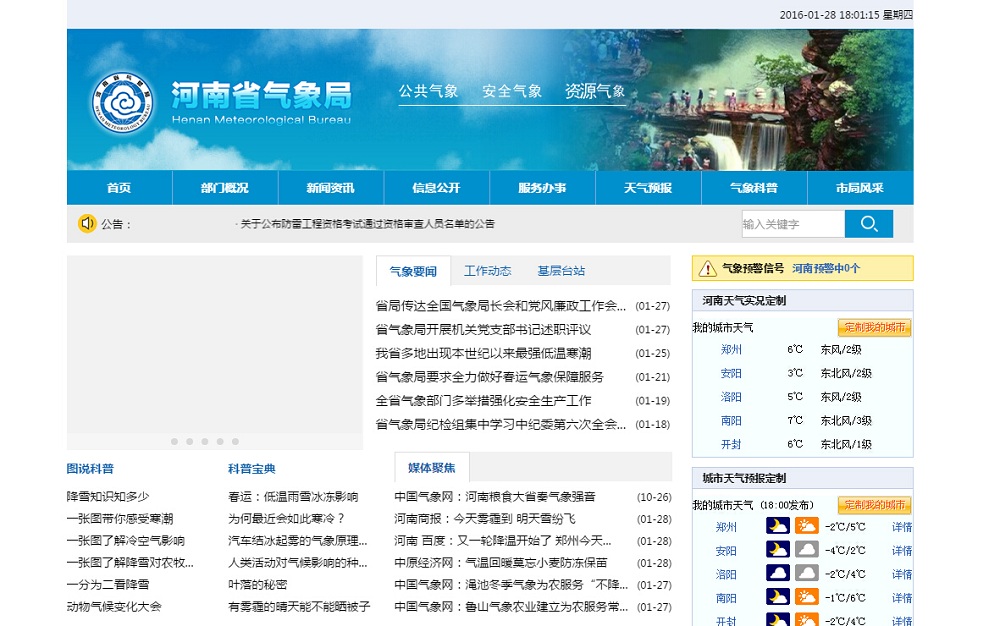Click 开封 in the current weather list
This screenshot has height=626, width=1000.
pos(731,444)
